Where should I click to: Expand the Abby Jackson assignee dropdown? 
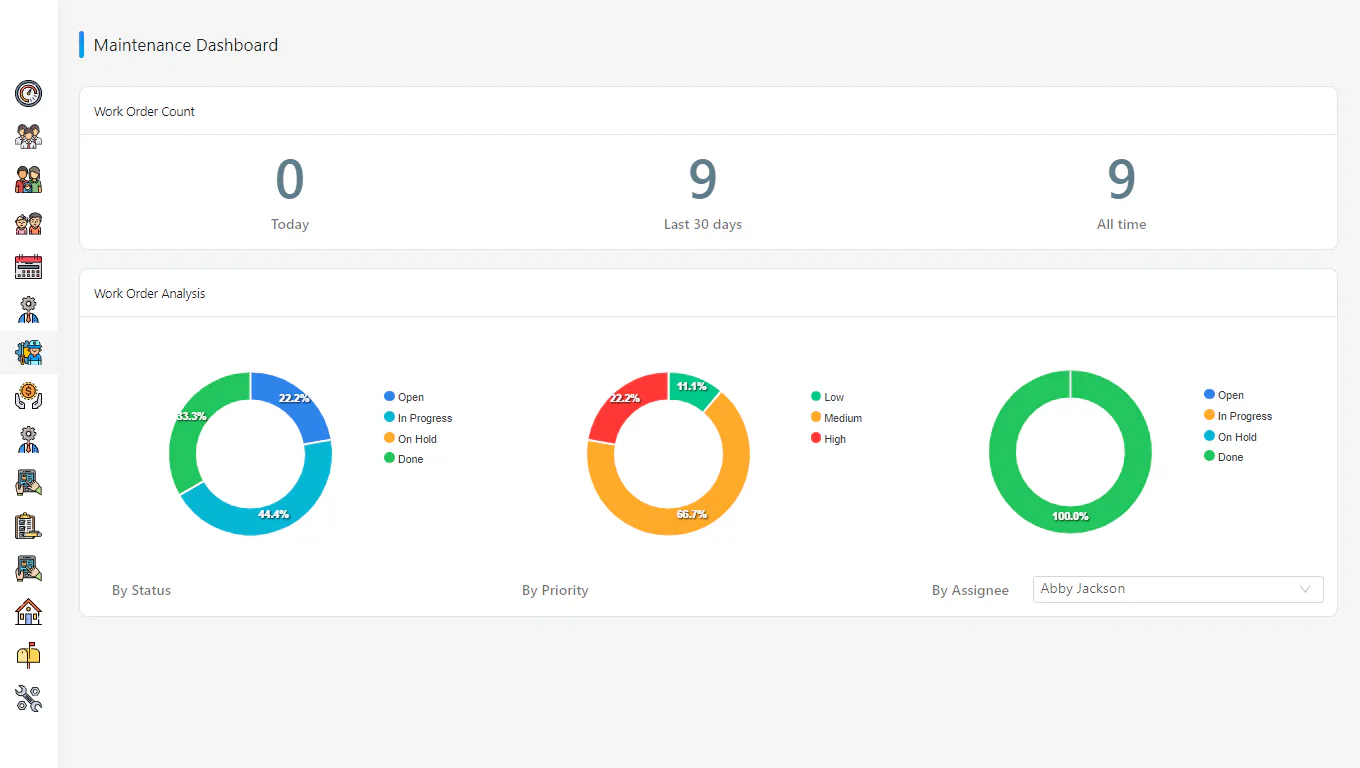click(x=1178, y=589)
